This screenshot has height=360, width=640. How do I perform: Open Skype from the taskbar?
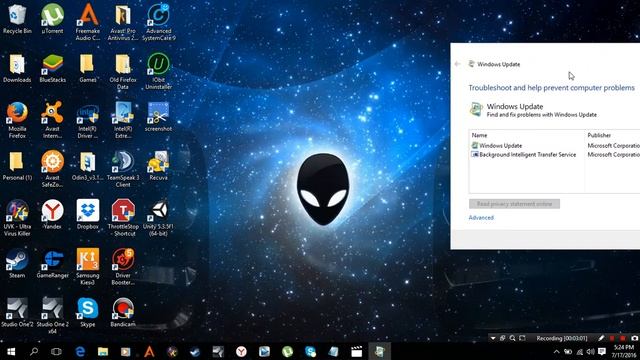[310, 351]
